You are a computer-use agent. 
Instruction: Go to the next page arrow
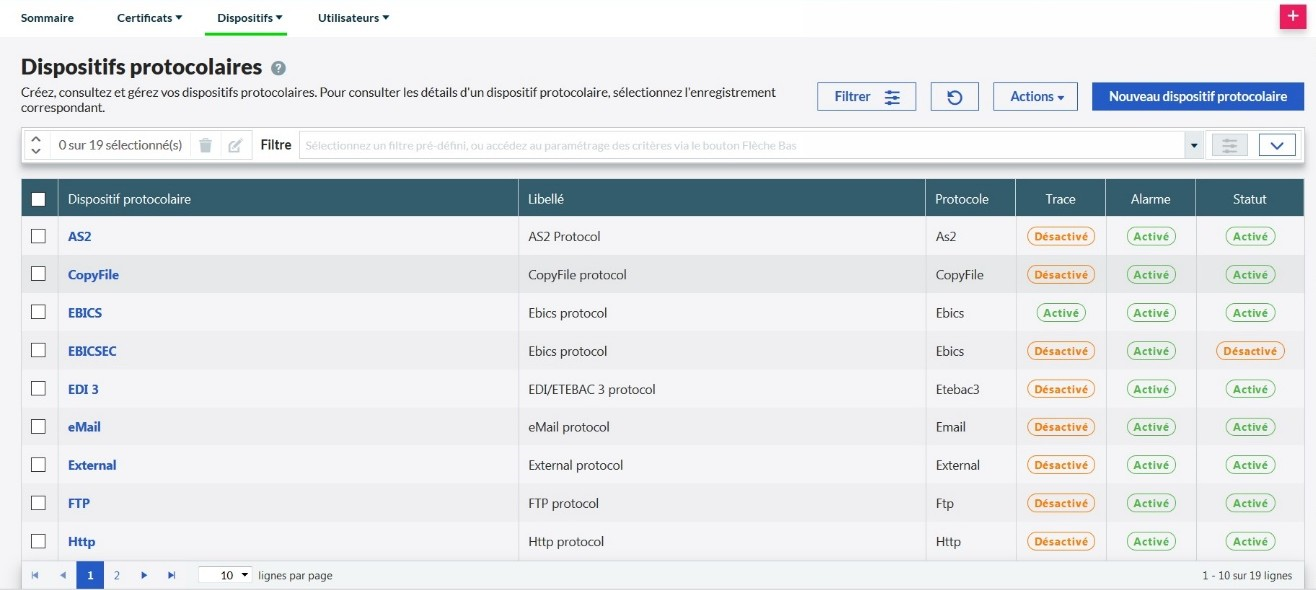pyautogui.click(x=144, y=576)
